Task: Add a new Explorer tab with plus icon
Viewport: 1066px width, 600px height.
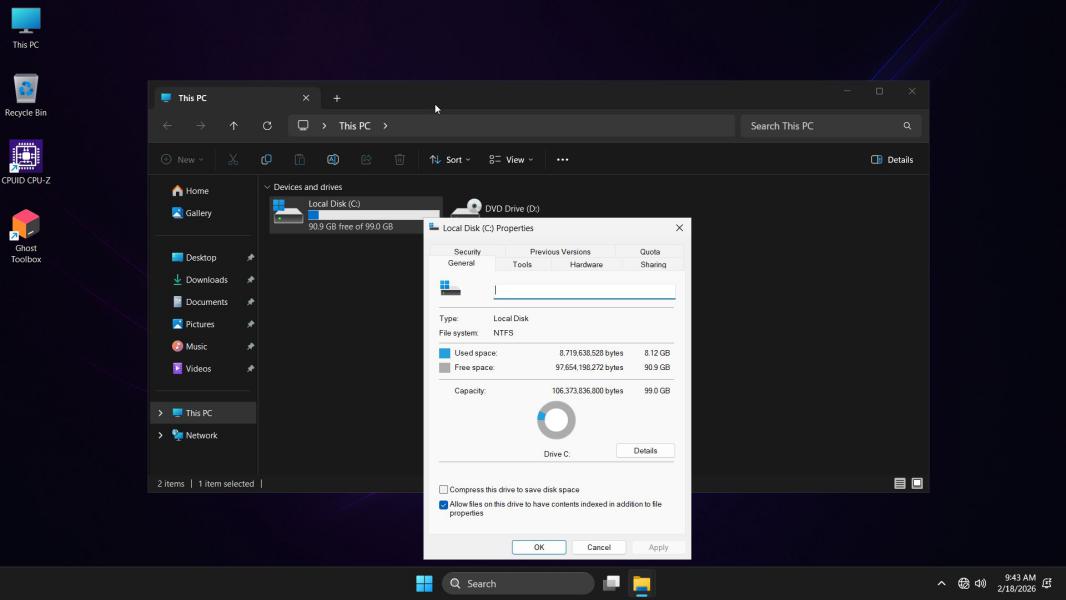Action: 337,98
